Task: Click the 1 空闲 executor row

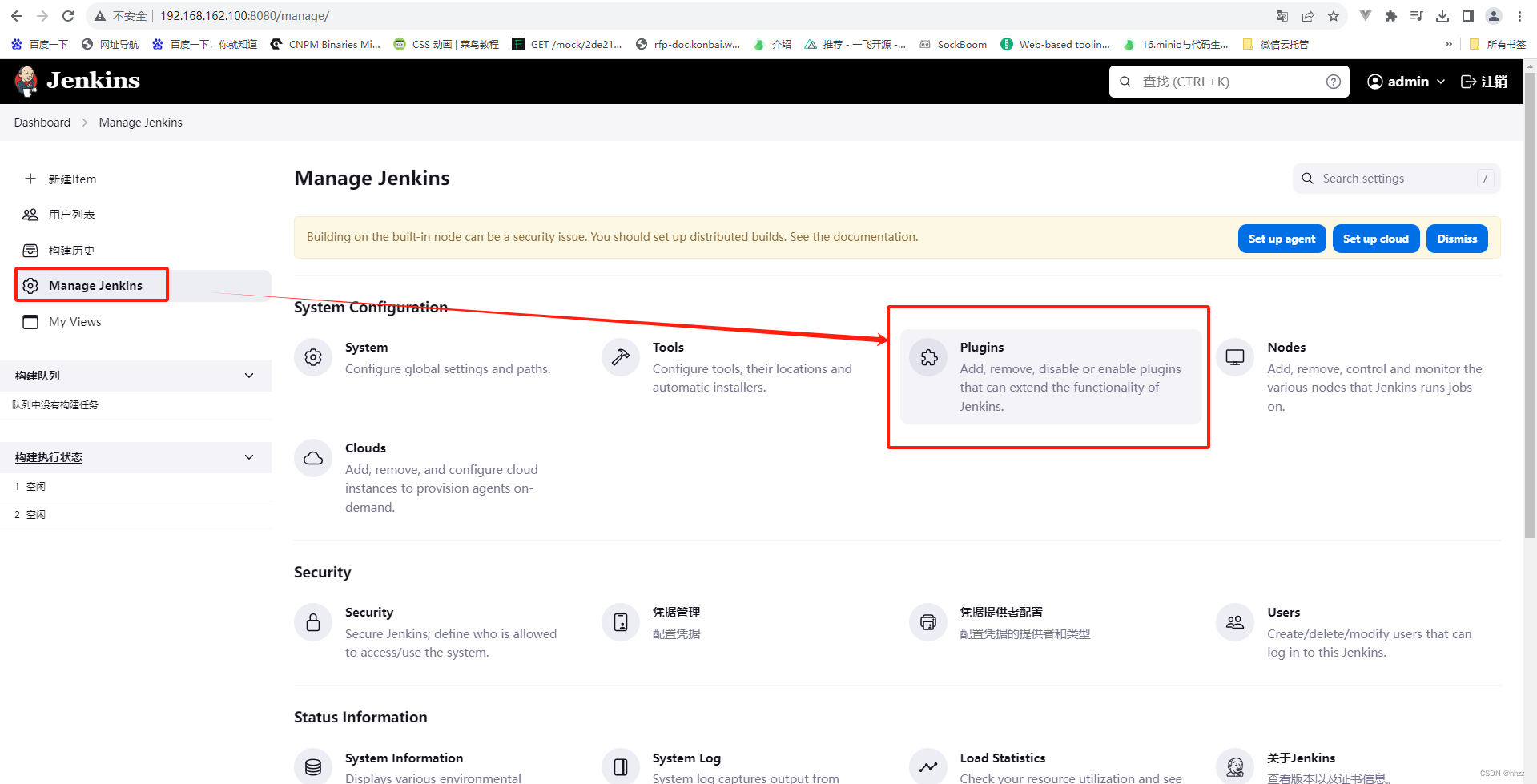Action: coord(136,487)
